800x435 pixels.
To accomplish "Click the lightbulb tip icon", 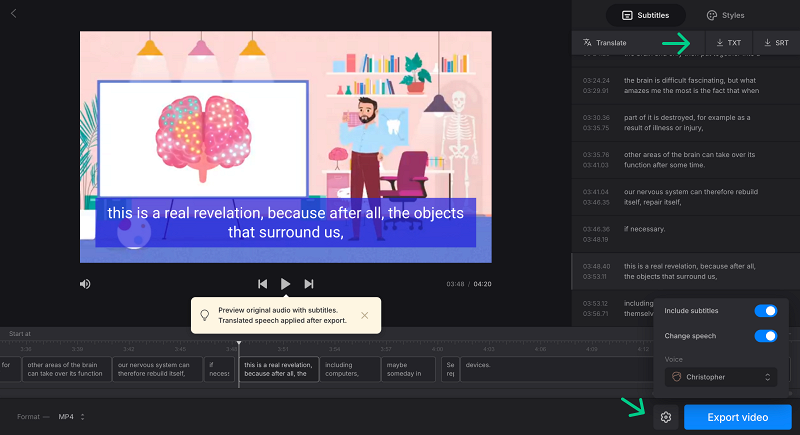I will click(205, 315).
